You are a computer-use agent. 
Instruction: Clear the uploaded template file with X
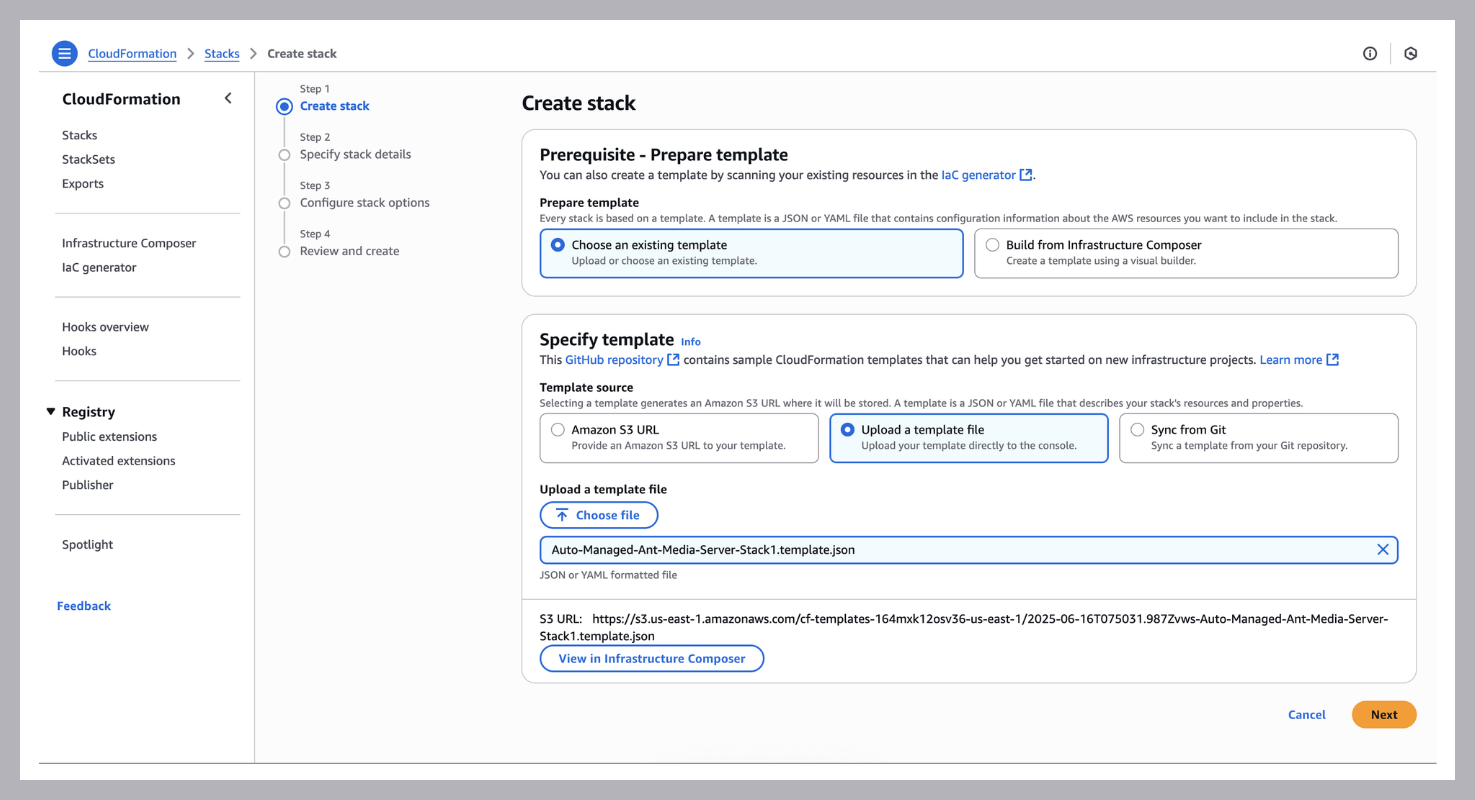point(1383,550)
